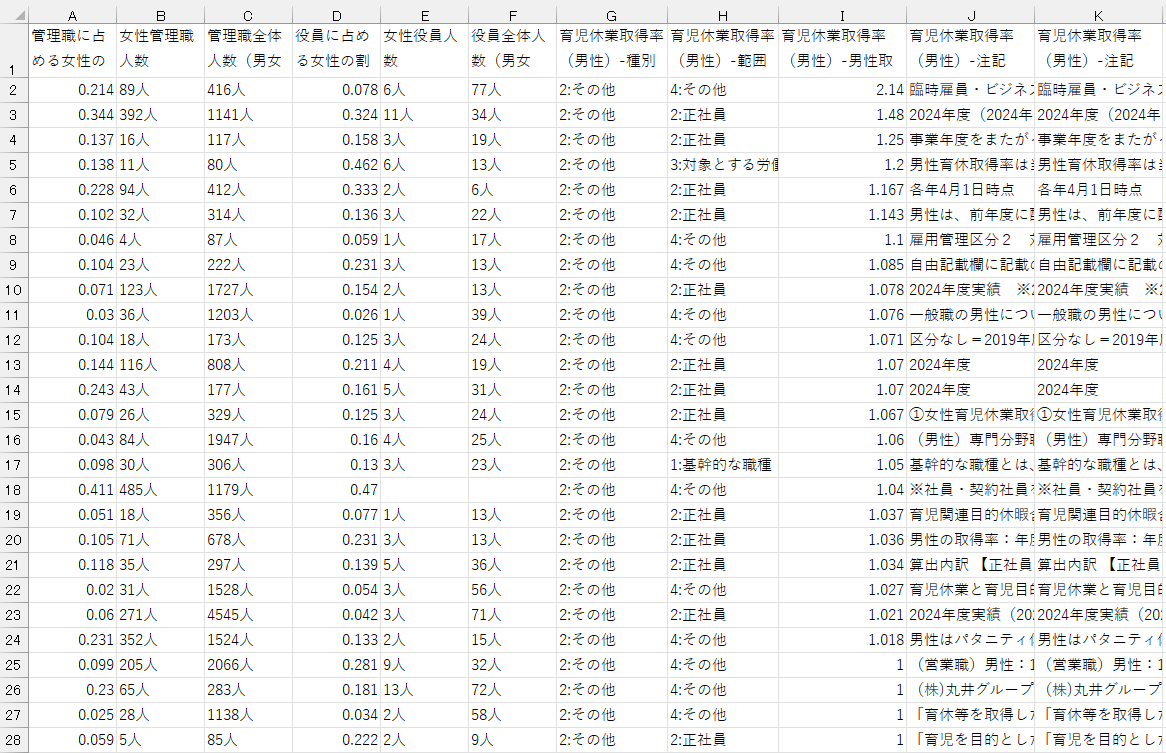Screen dimensions: 1166x753
Task: Click cell J26 starting with (株)丸井グループ
Action: (970, 690)
